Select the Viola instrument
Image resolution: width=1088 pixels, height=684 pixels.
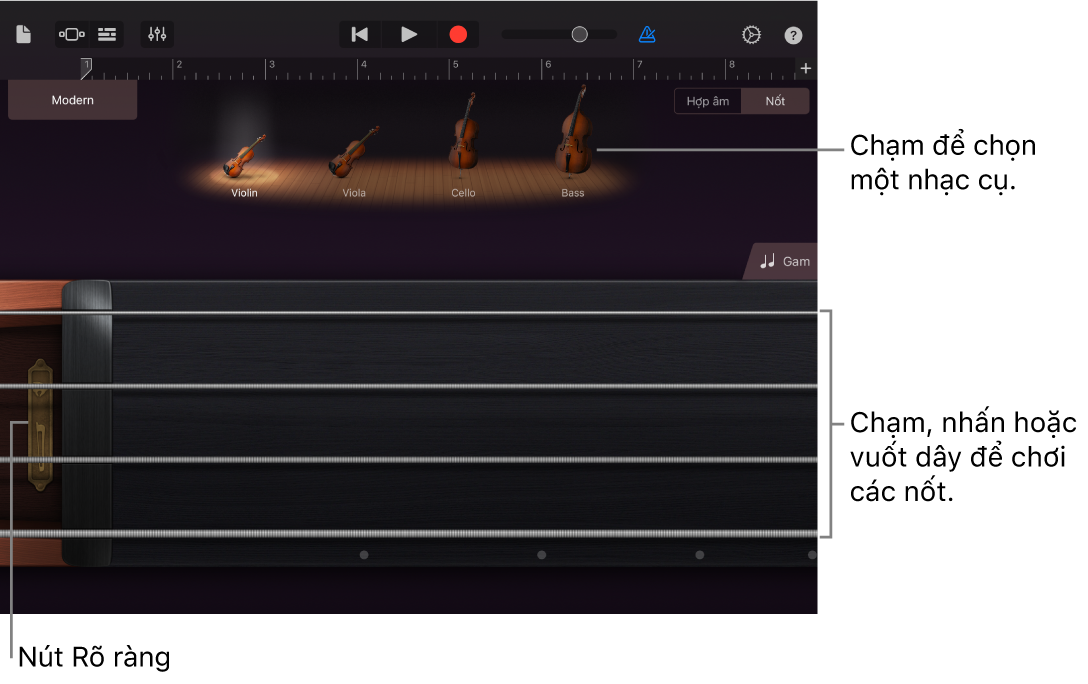pyautogui.click(x=354, y=162)
